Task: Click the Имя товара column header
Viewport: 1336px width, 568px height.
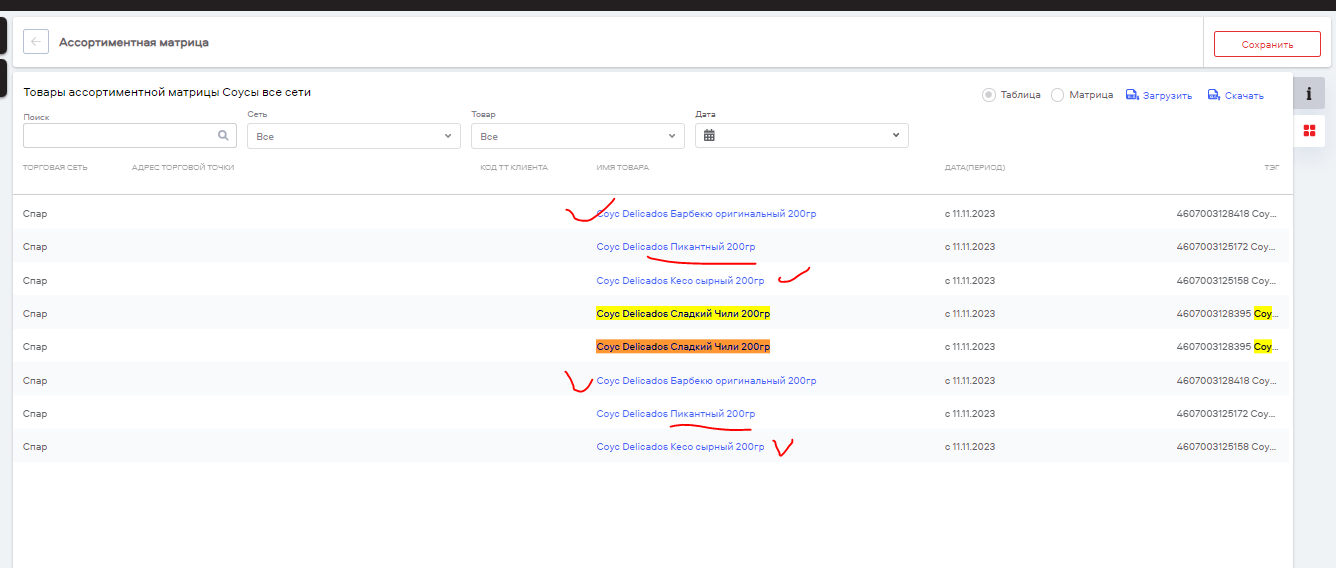Action: [622, 168]
